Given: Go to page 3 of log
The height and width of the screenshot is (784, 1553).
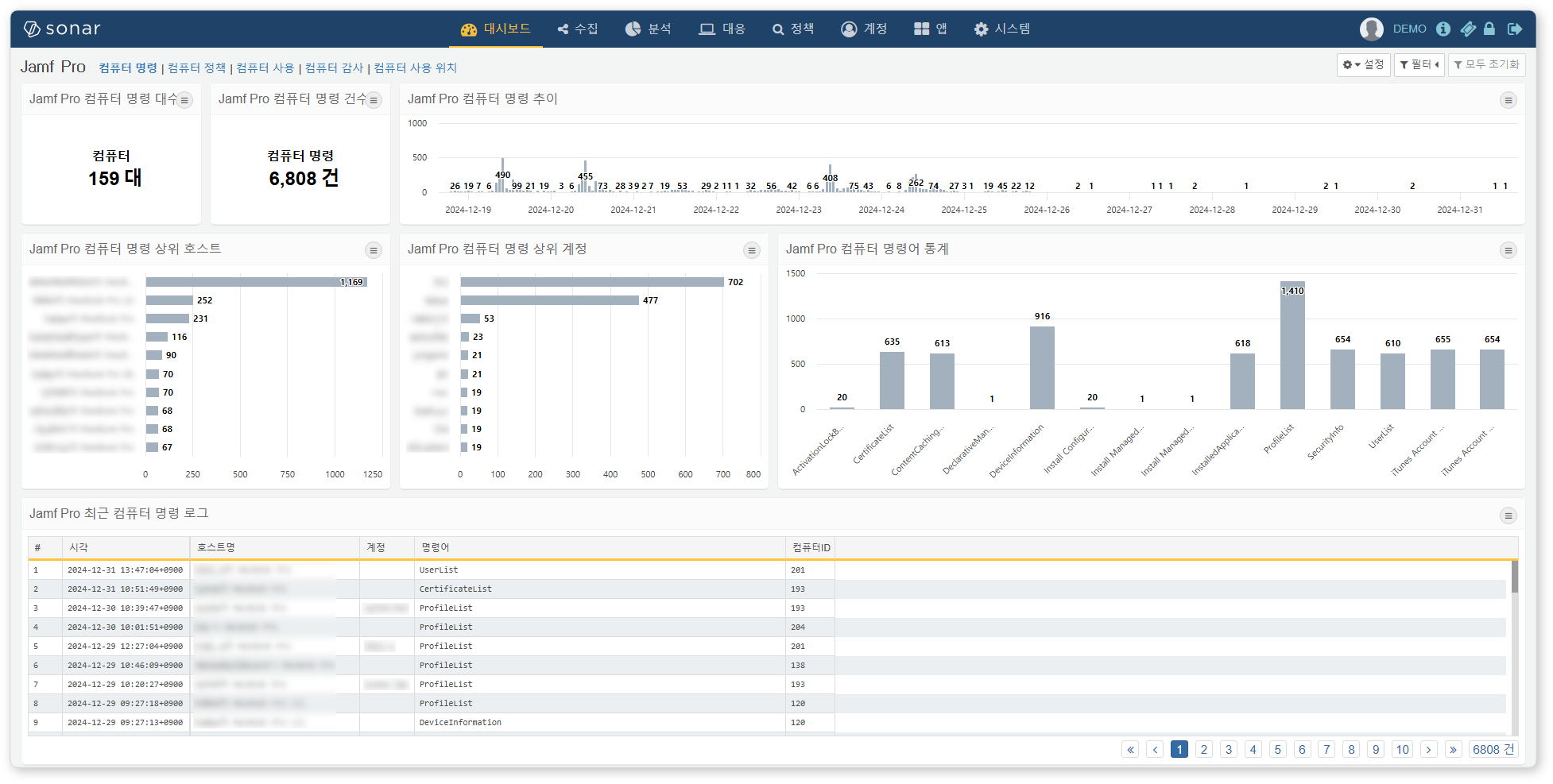Looking at the screenshot, I should pyautogui.click(x=1229, y=749).
